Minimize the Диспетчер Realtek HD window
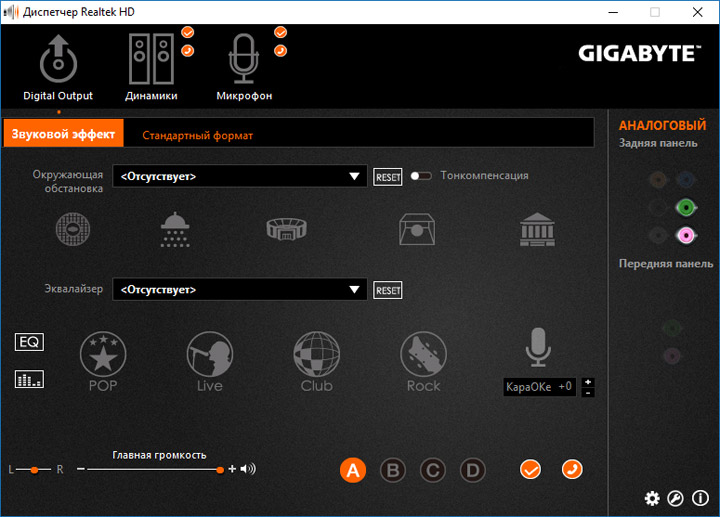The height and width of the screenshot is (517, 720). point(613,12)
